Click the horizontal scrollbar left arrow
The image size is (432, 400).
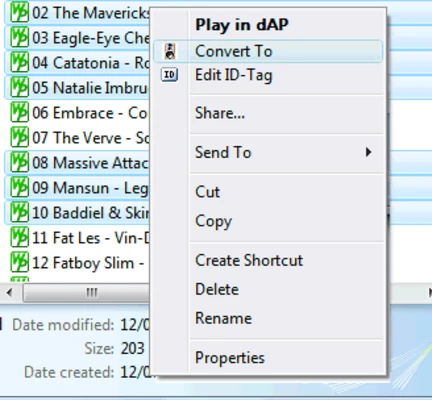click(x=9, y=293)
